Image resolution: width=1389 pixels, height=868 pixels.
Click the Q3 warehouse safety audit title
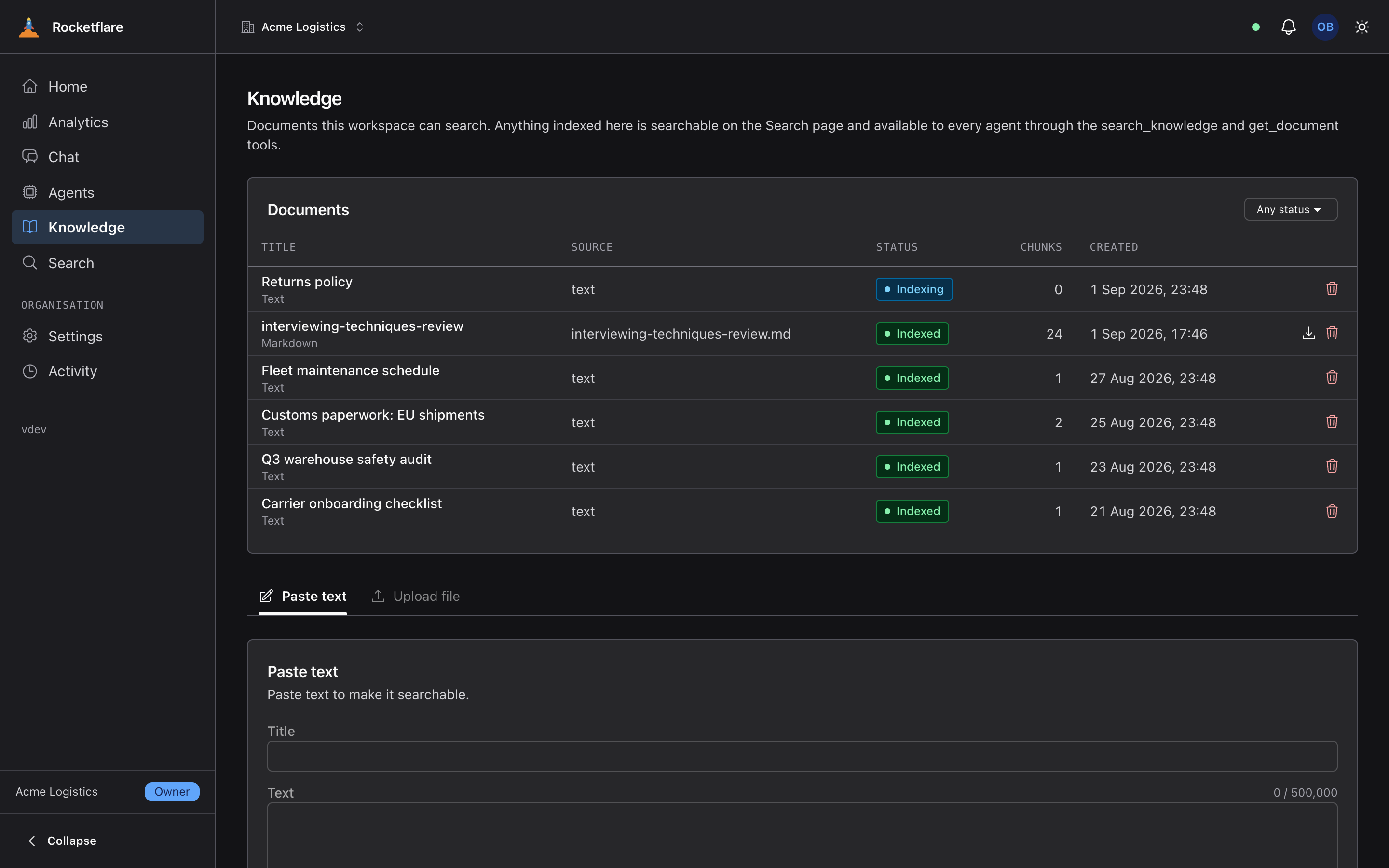[346, 459]
